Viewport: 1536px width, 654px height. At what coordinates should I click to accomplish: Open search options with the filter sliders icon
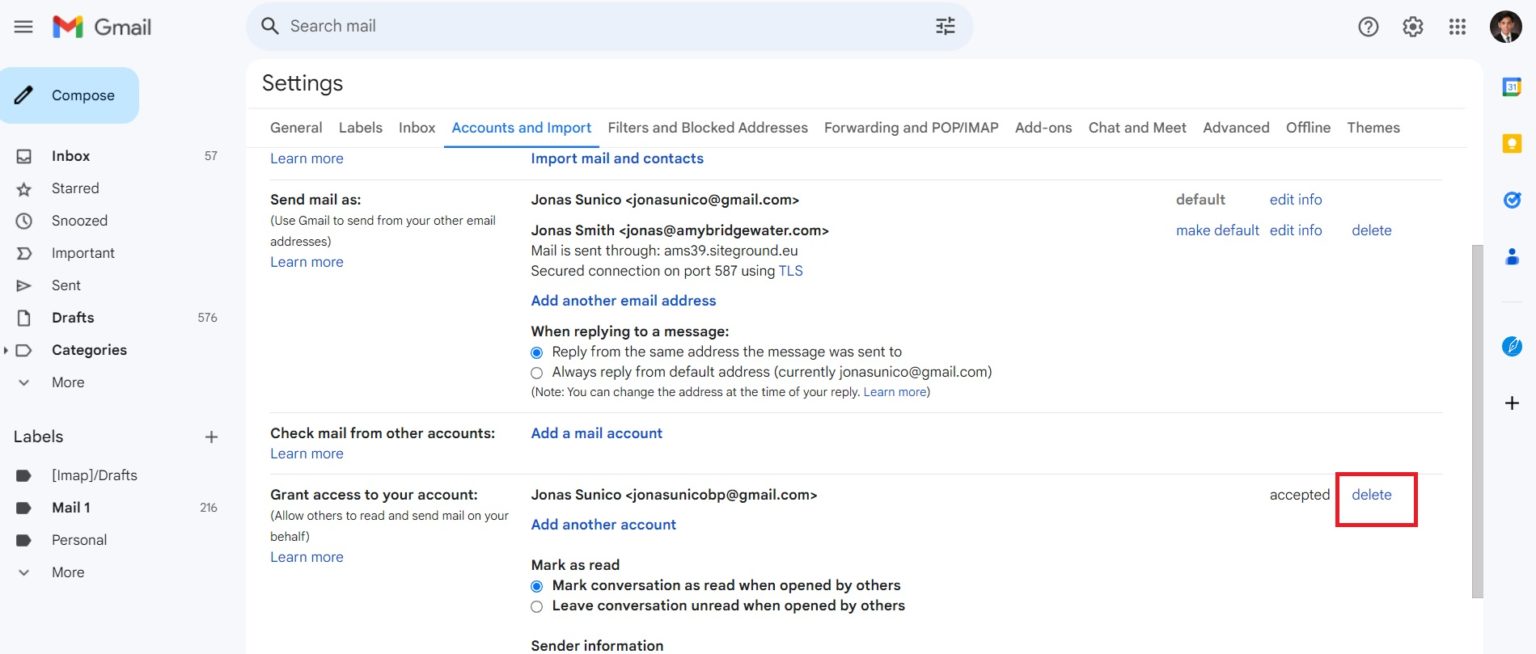(x=945, y=25)
